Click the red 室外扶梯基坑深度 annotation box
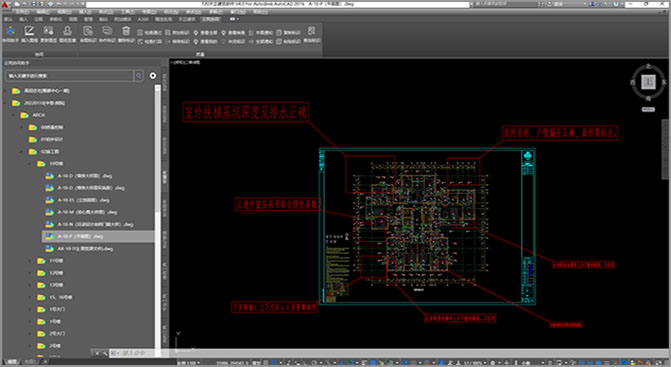 (246, 112)
